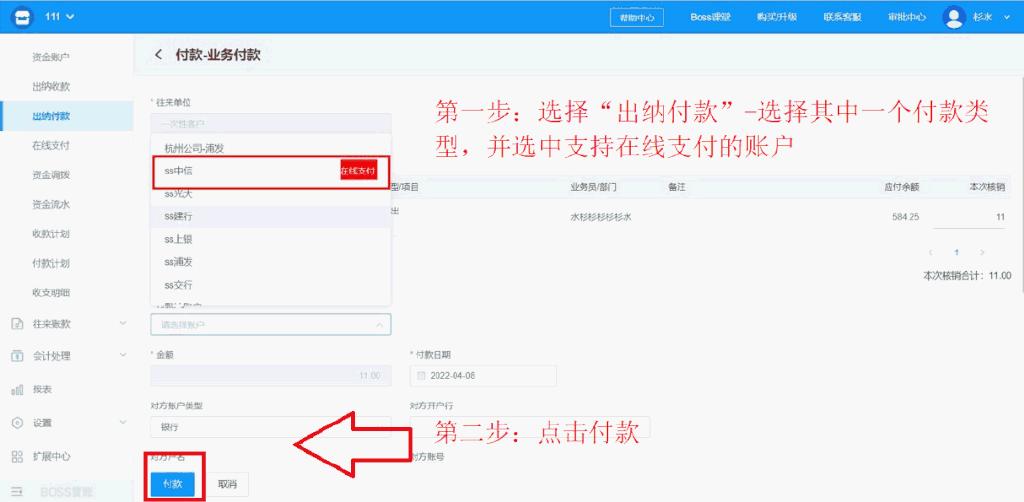Choose ss中信 account option
This screenshot has height=502, width=1024.
271,171
